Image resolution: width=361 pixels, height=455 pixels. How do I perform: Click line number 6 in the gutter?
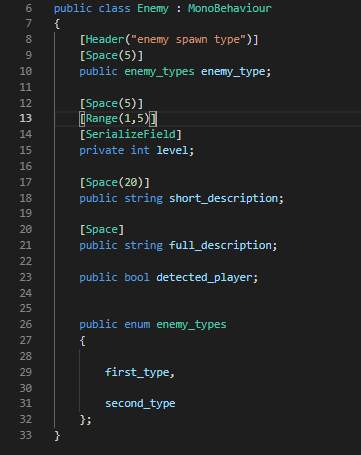point(29,8)
